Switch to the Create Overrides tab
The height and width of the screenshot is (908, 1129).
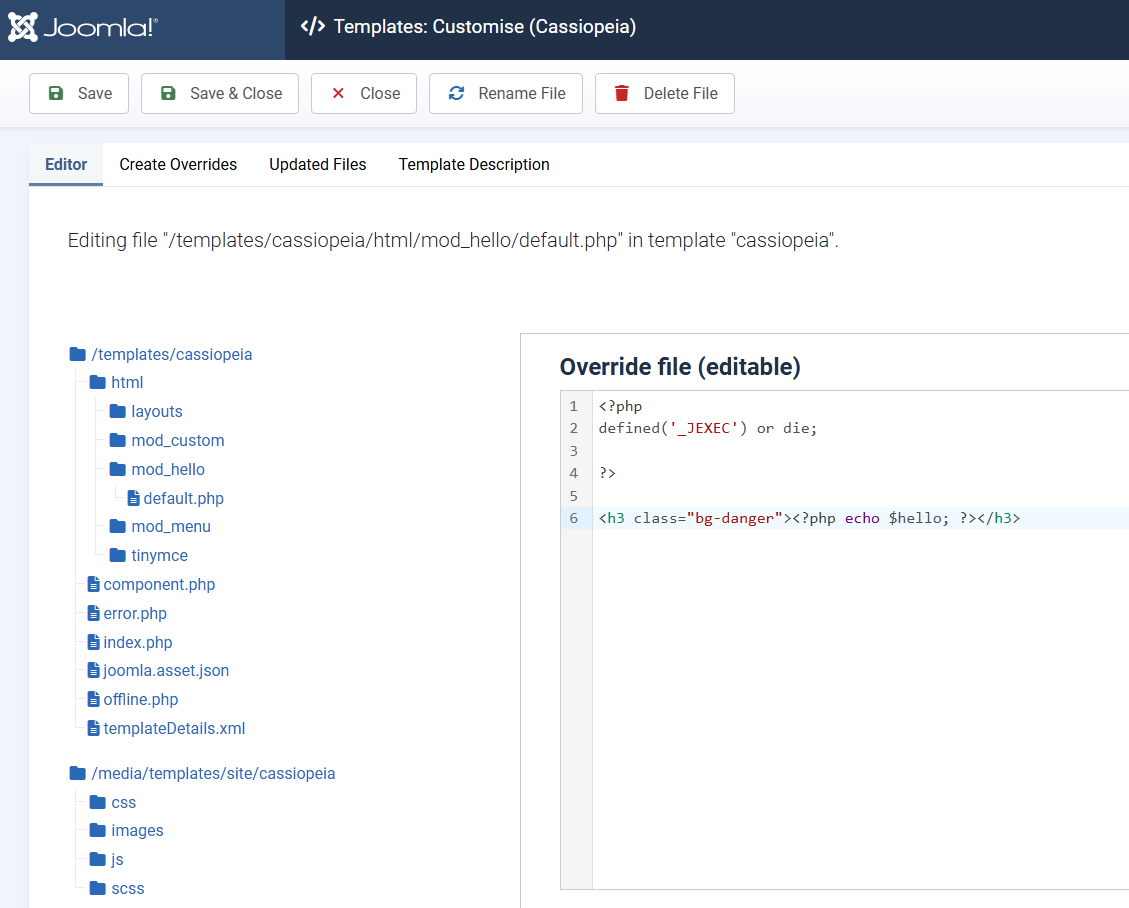tap(178, 164)
